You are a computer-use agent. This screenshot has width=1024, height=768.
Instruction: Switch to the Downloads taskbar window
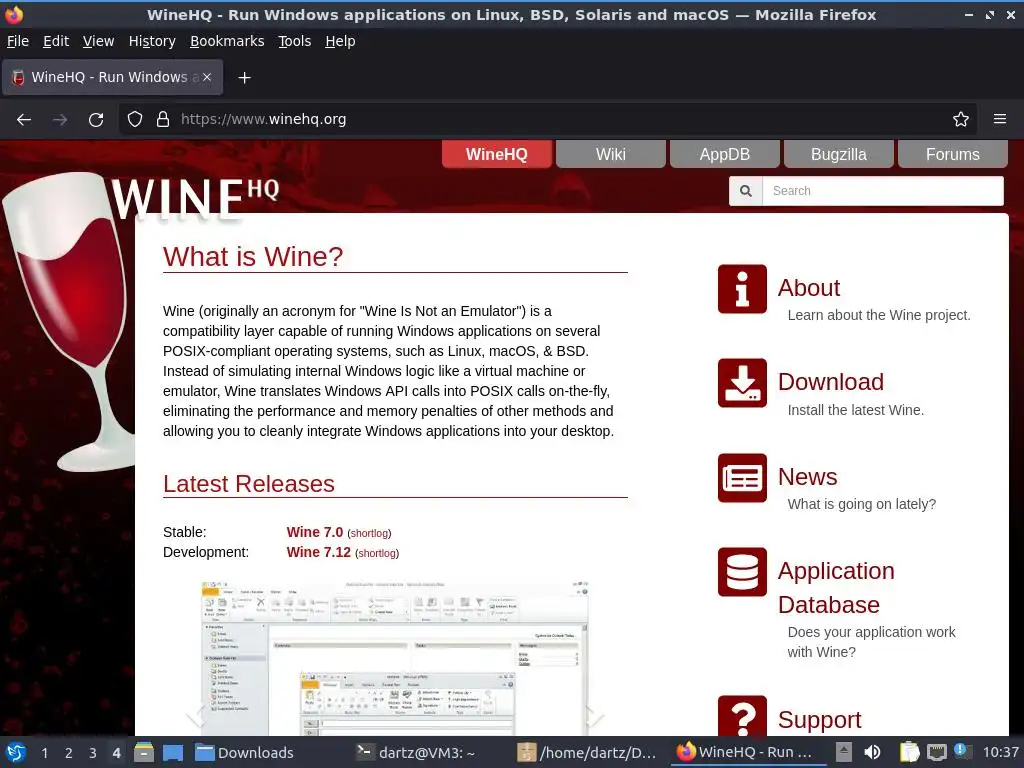point(268,752)
